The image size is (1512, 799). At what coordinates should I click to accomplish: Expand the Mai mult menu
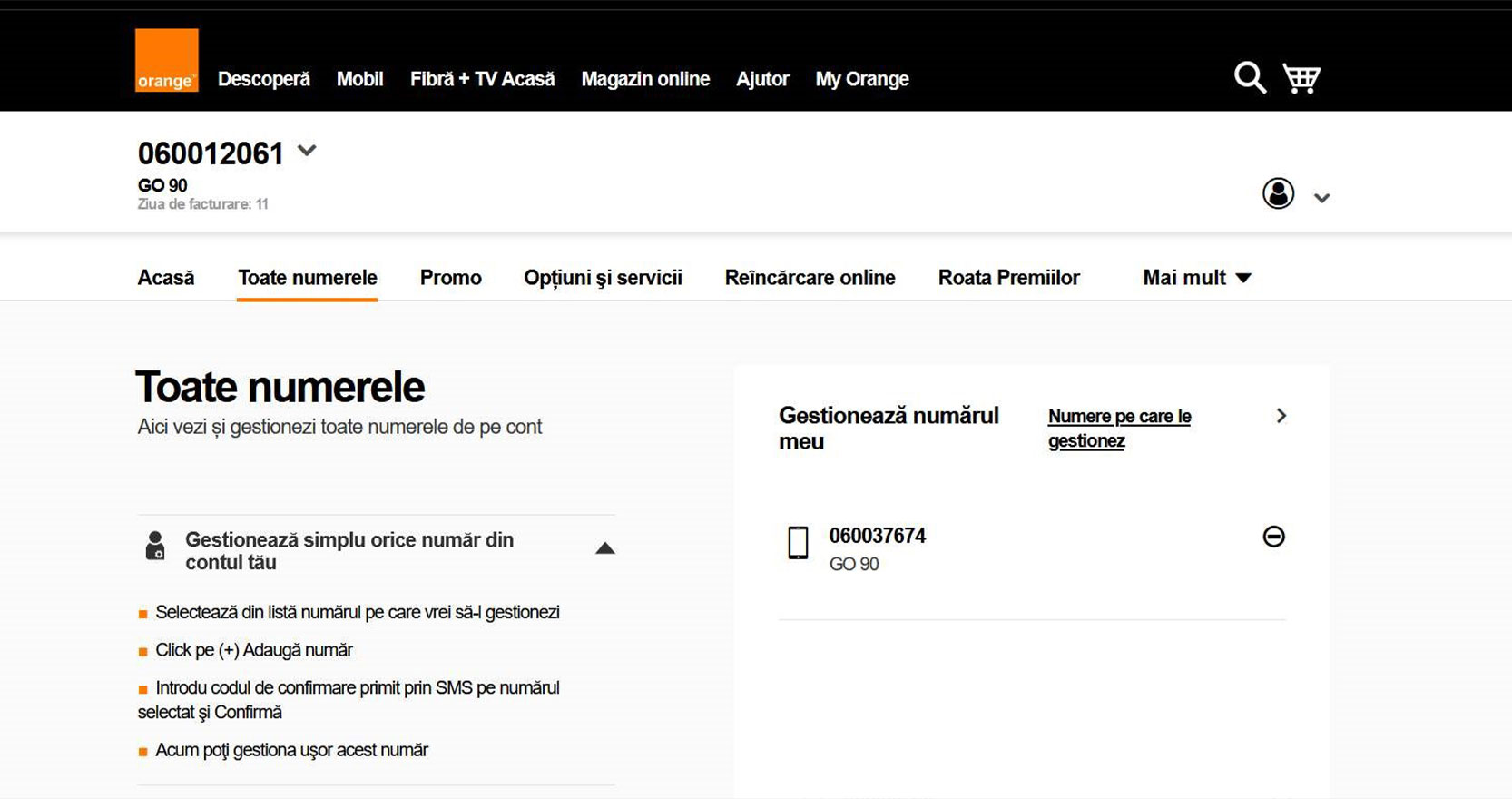(1196, 278)
